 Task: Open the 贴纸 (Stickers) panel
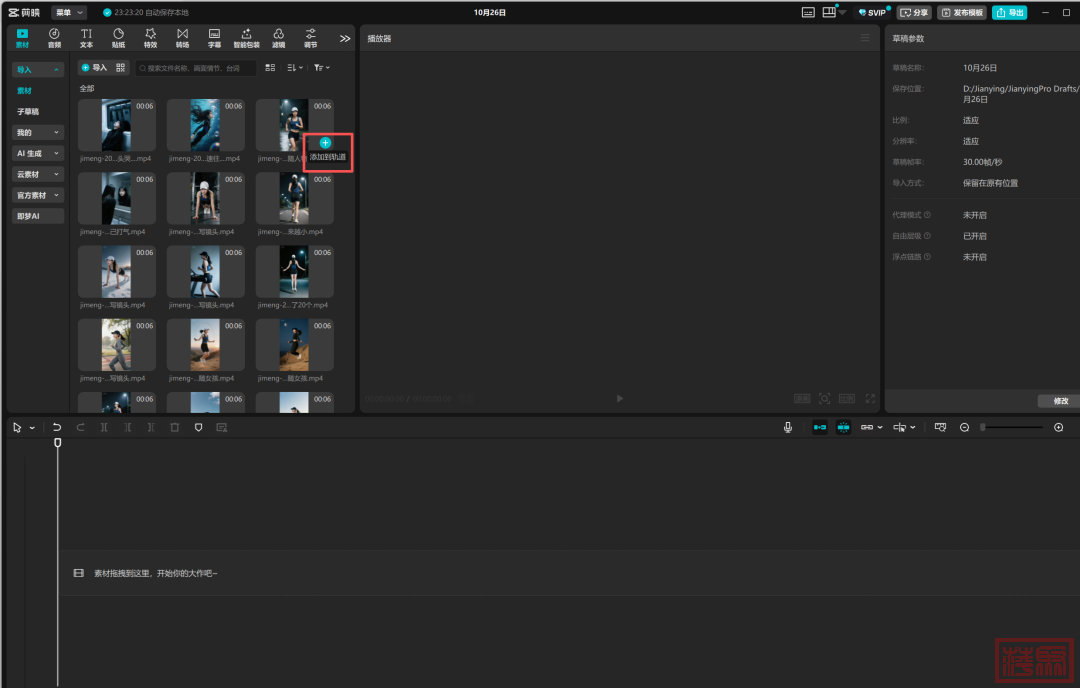point(118,38)
